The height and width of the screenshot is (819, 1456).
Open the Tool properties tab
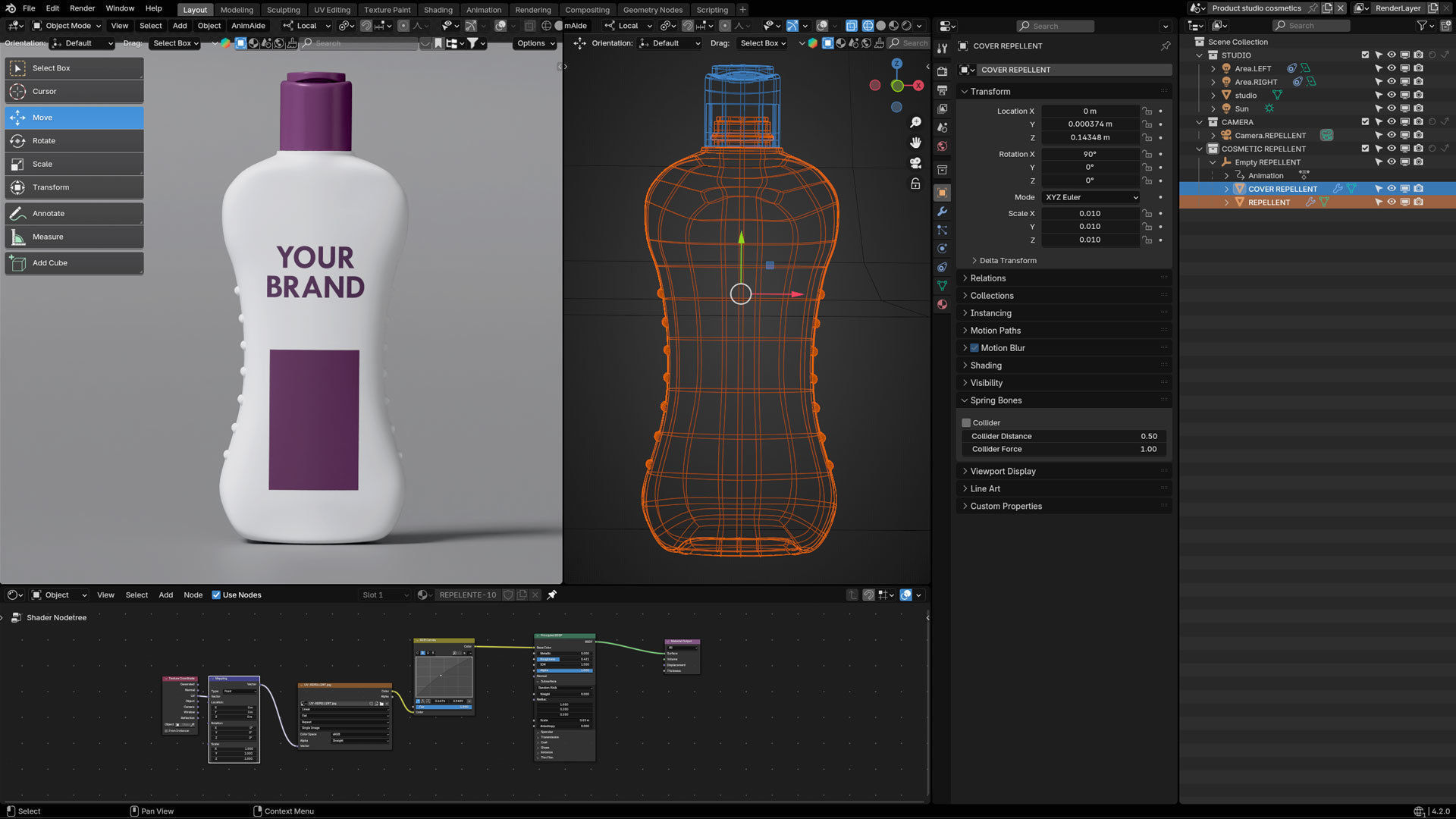(x=942, y=49)
